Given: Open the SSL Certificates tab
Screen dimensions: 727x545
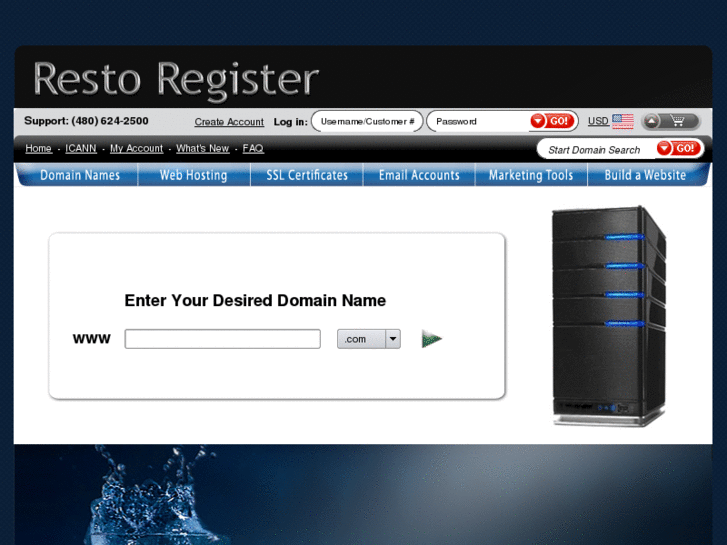Looking at the screenshot, I should [x=306, y=175].
